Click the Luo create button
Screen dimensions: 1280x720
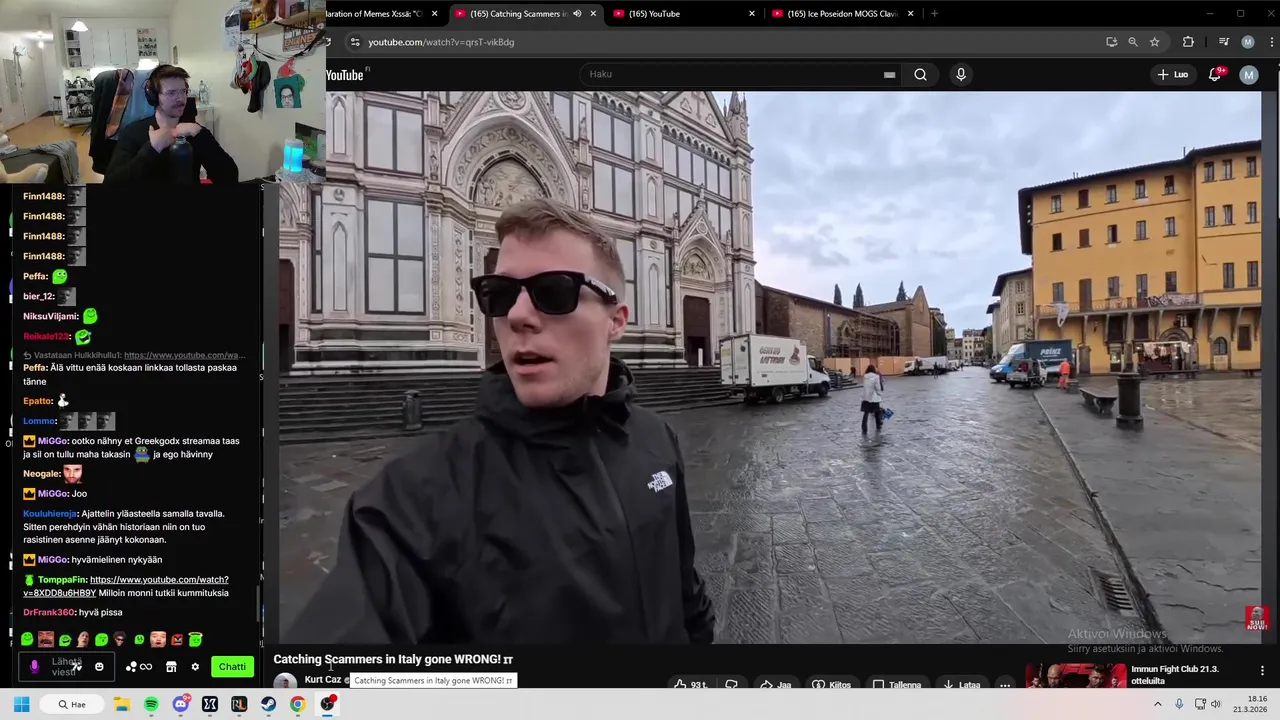point(1173,74)
